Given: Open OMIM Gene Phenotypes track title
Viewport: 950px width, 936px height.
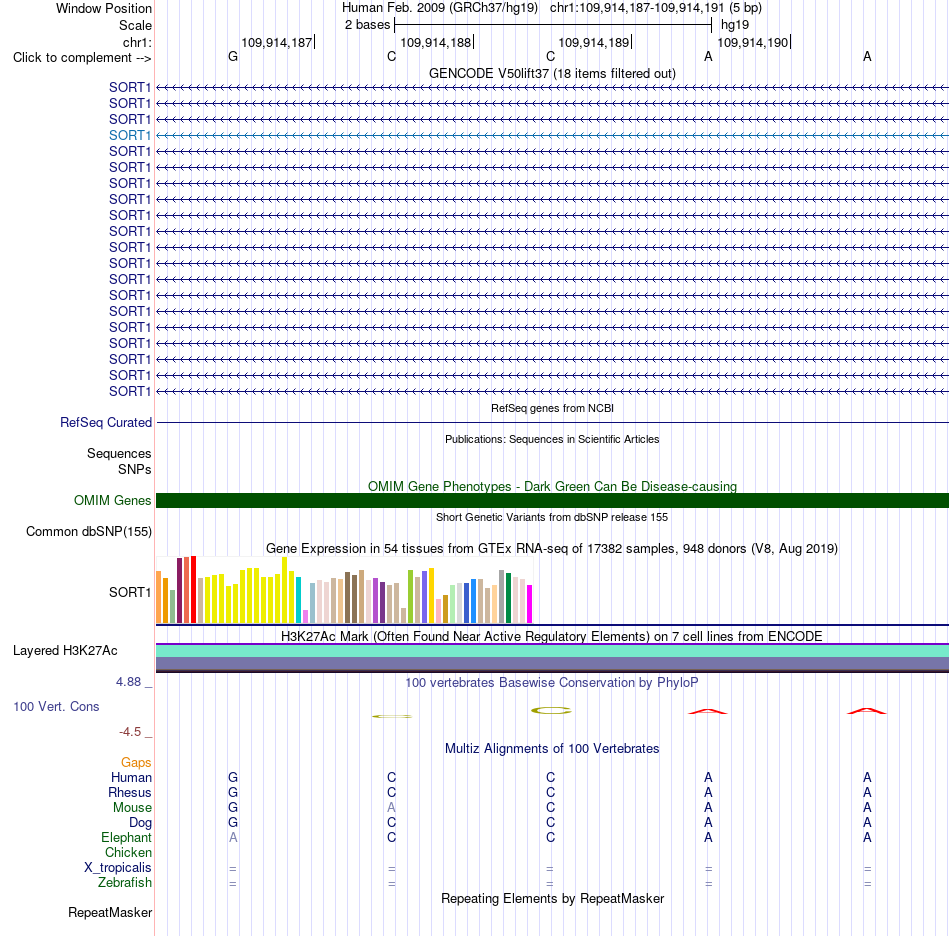Looking at the screenshot, I should [x=552, y=486].
